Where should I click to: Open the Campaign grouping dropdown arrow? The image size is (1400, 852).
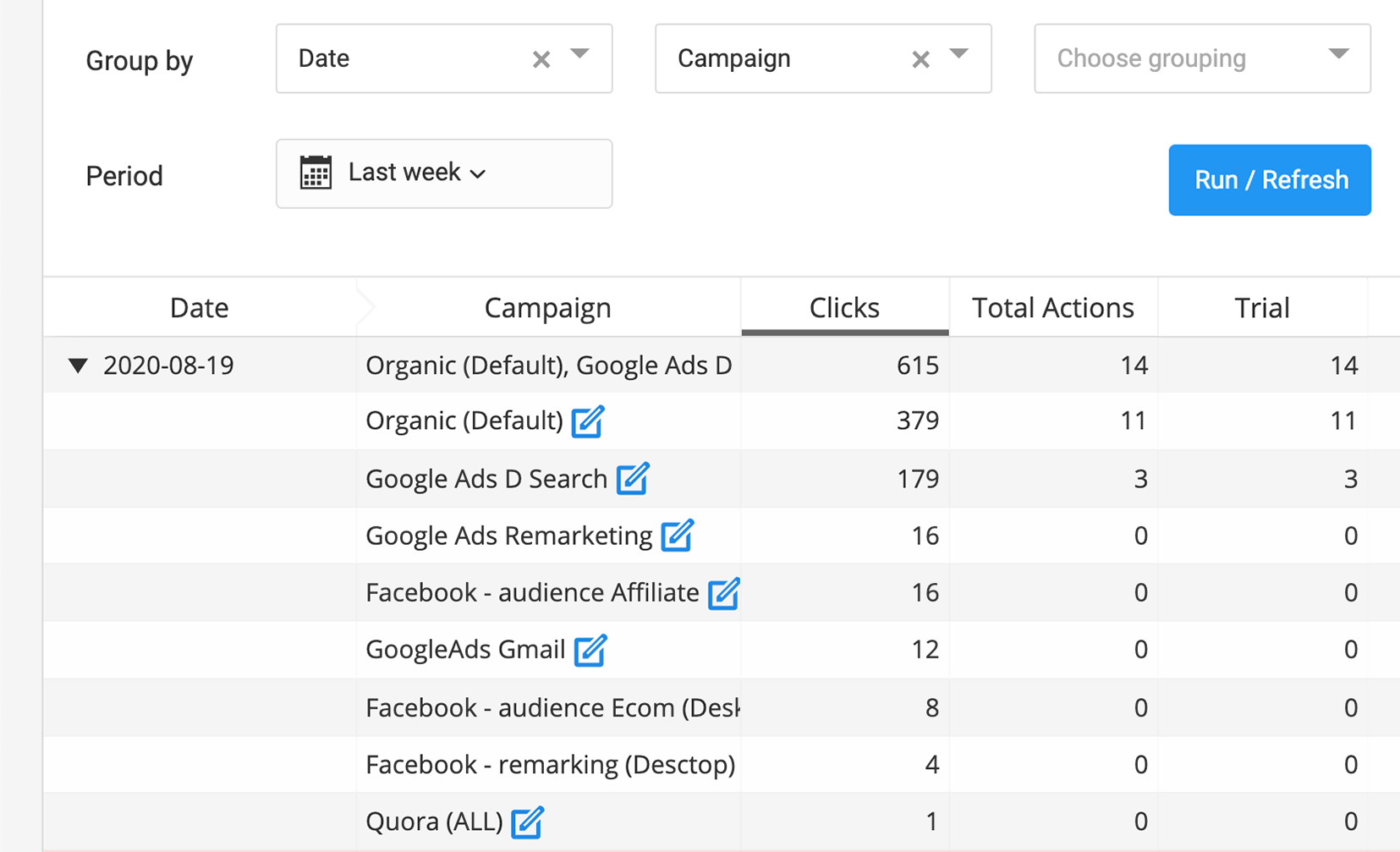(x=958, y=54)
